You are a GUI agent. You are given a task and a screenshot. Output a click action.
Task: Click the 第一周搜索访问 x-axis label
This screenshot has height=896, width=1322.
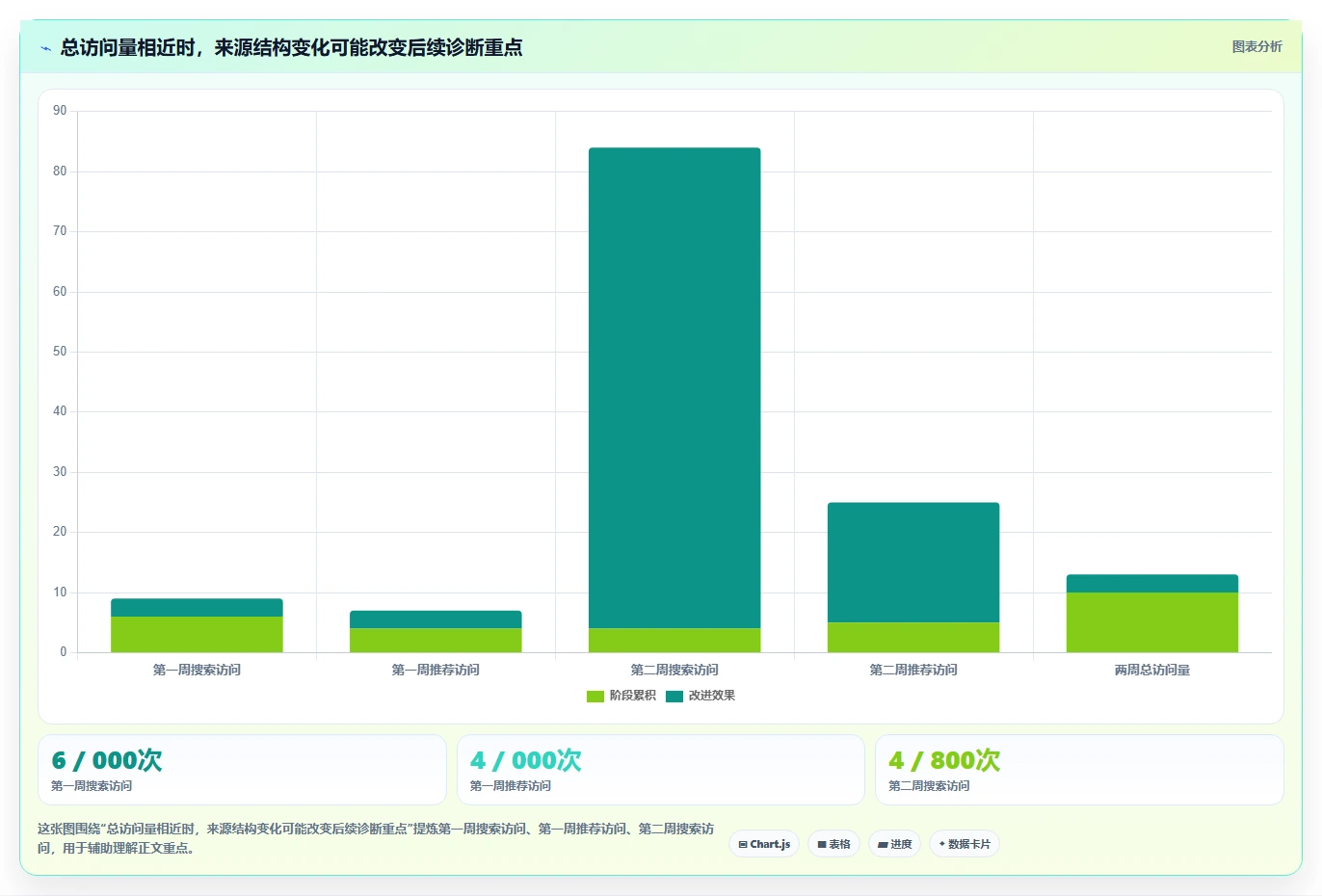click(197, 670)
